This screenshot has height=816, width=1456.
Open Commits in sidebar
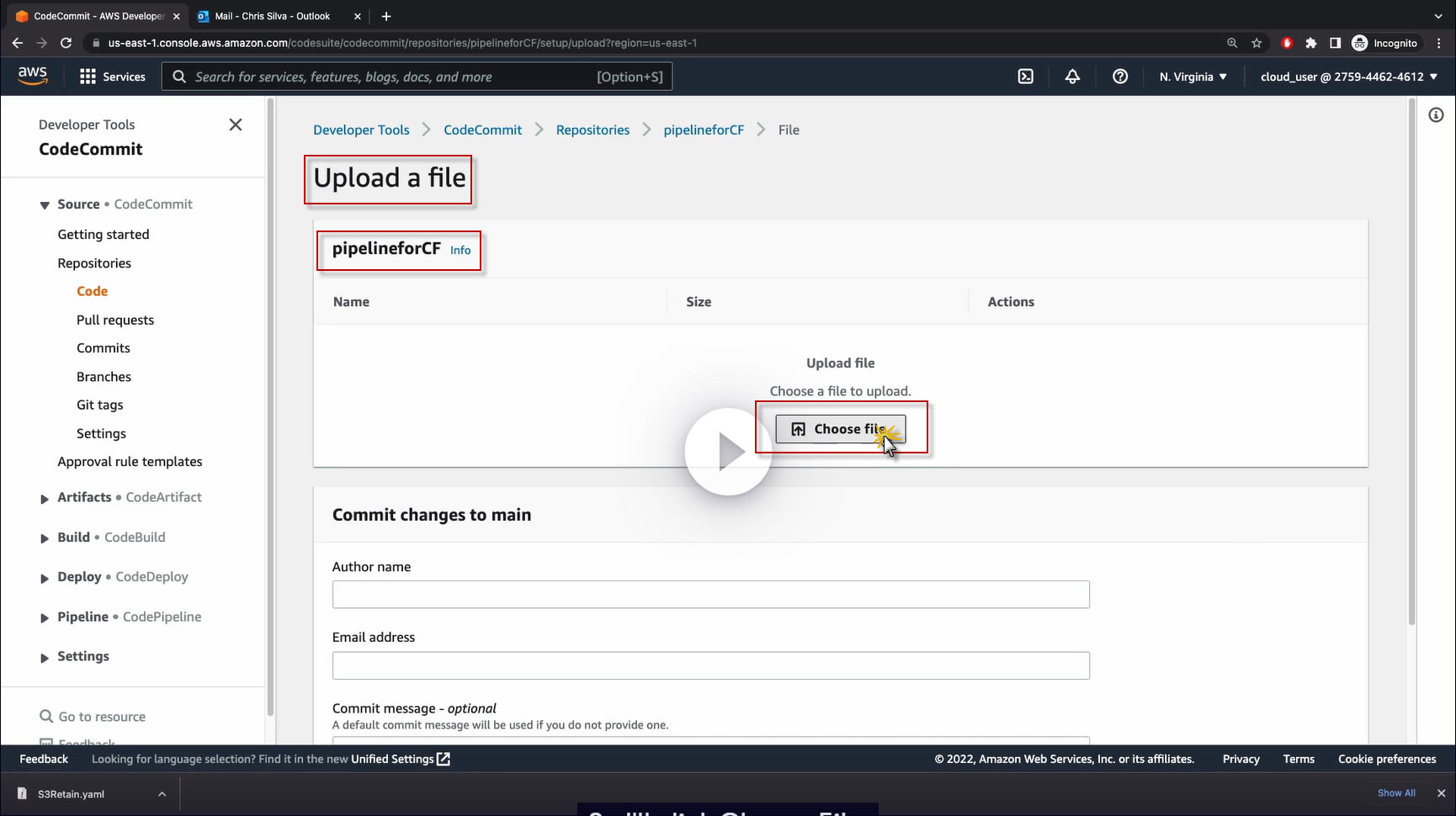(104, 348)
